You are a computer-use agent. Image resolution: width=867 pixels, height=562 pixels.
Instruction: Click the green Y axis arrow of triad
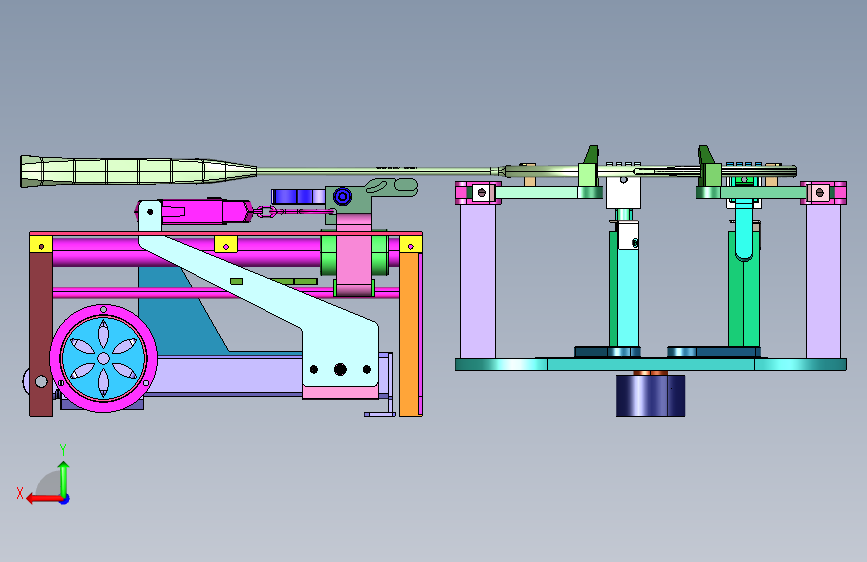(64, 479)
